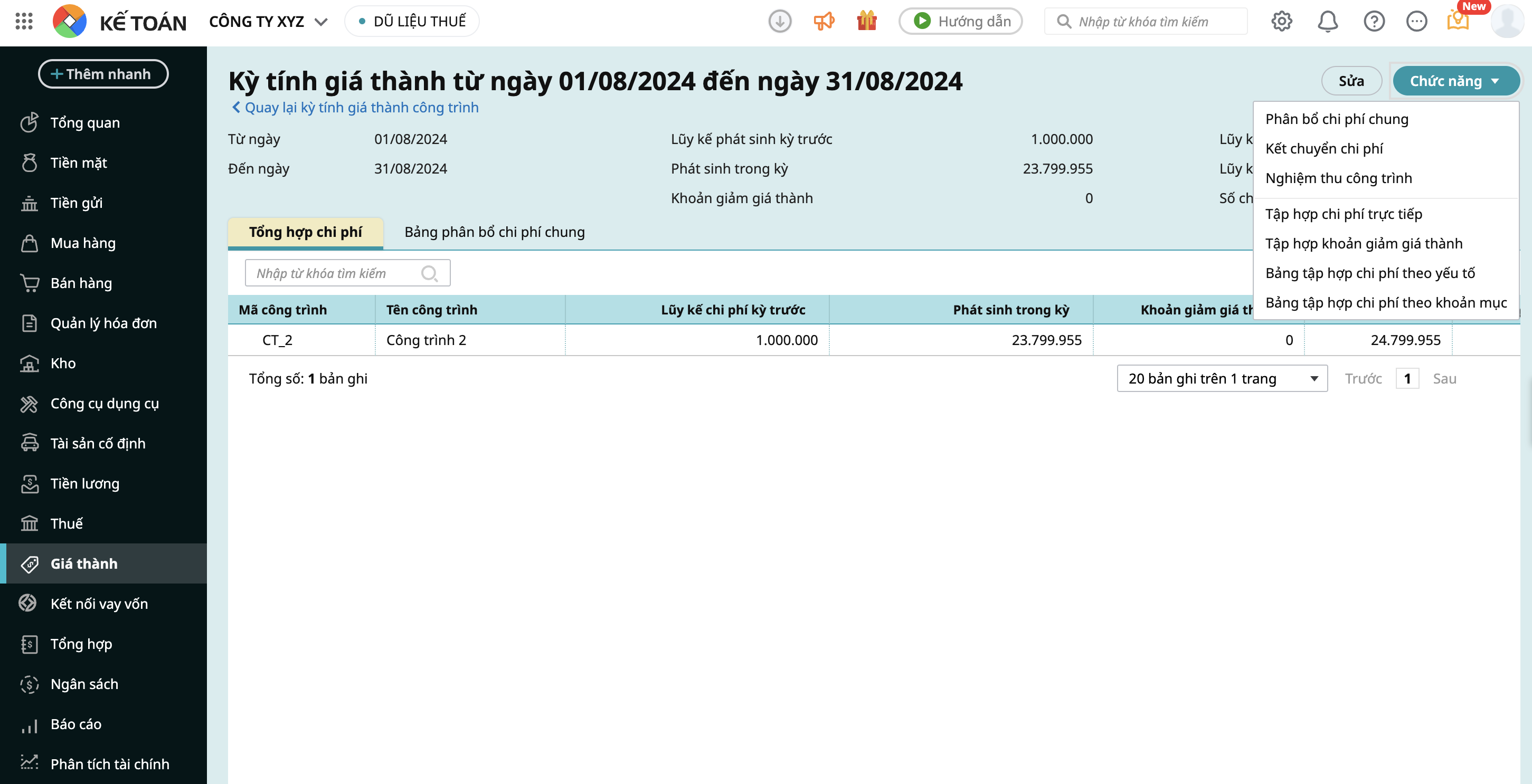Viewport: 1532px width, 784px height.
Task: Switch to Bảng phân bổ chi phí chung tab
Action: pos(495,233)
